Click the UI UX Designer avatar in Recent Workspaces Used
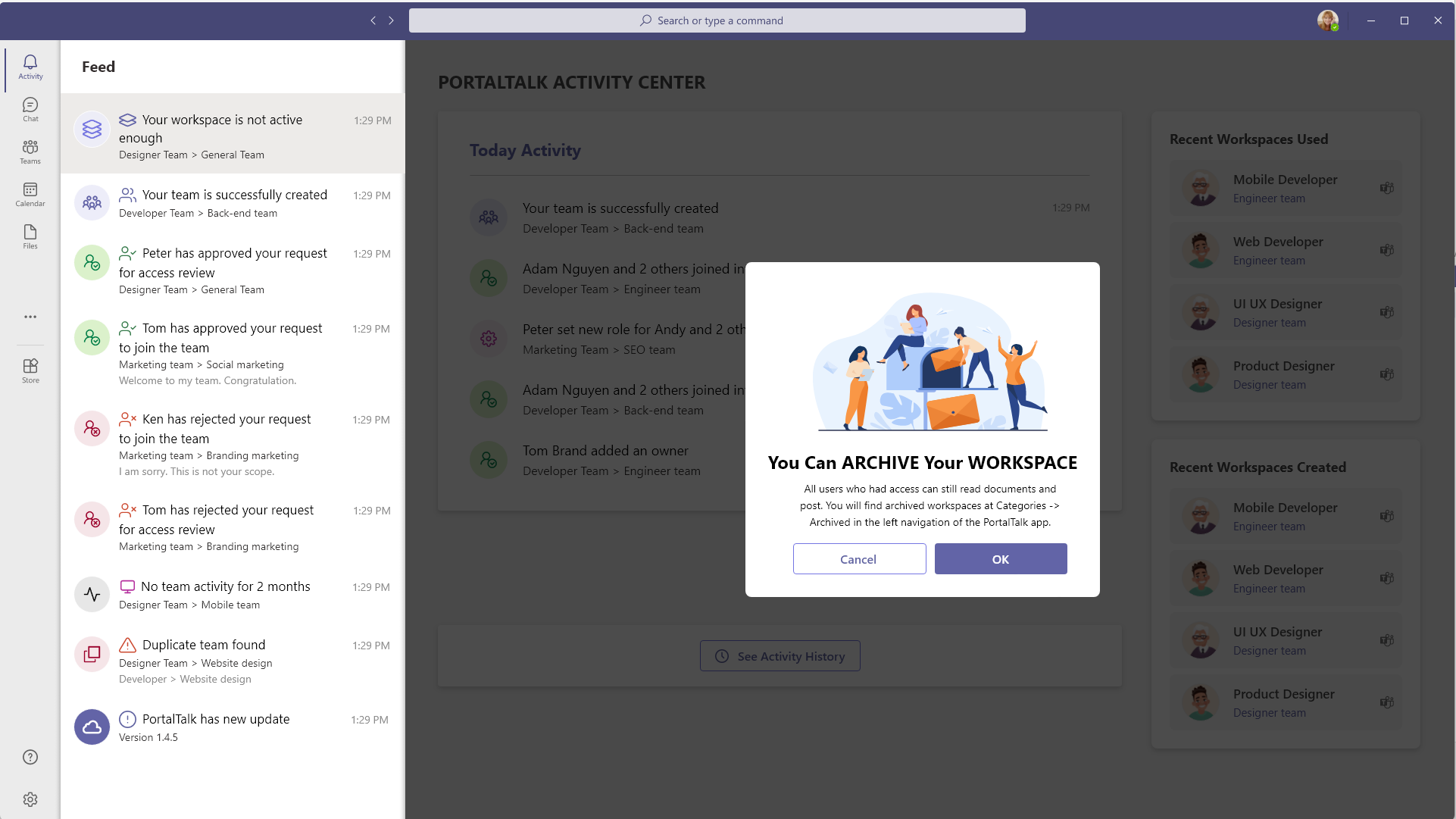Image resolution: width=1456 pixels, height=819 pixels. click(x=1201, y=312)
